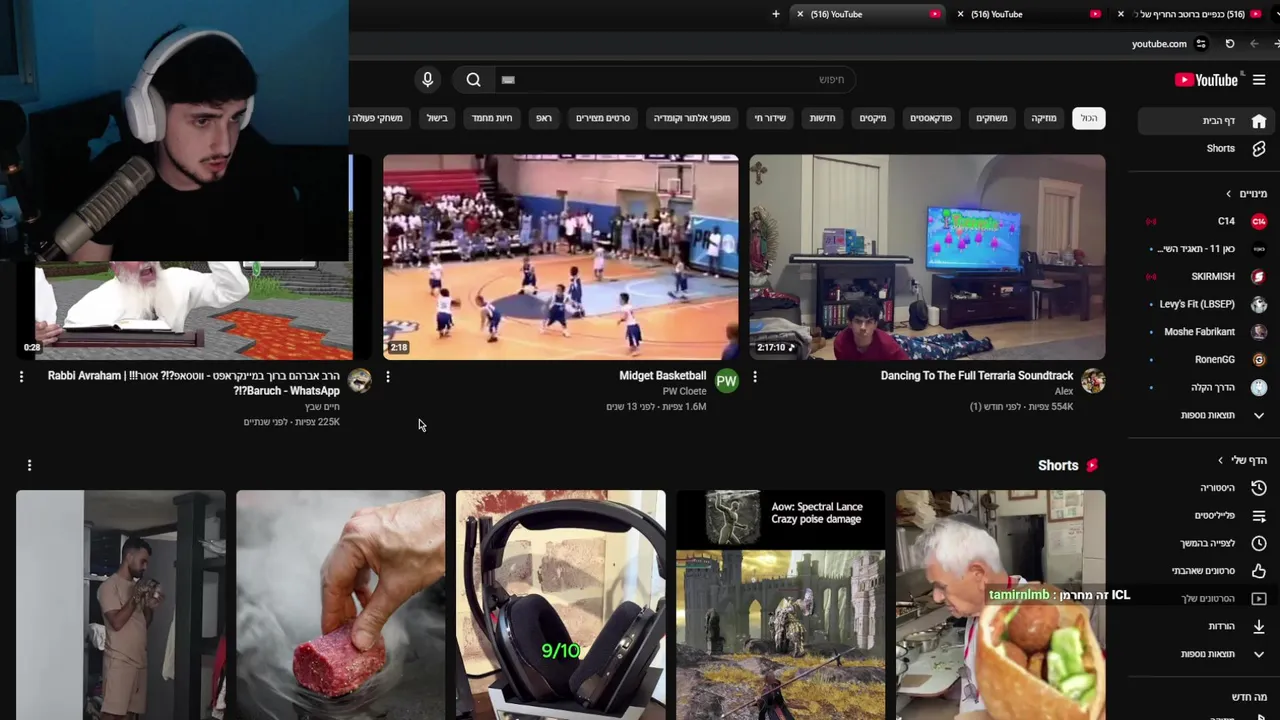Open הורדות downloads entry
The image size is (1280, 720).
coord(1207,626)
